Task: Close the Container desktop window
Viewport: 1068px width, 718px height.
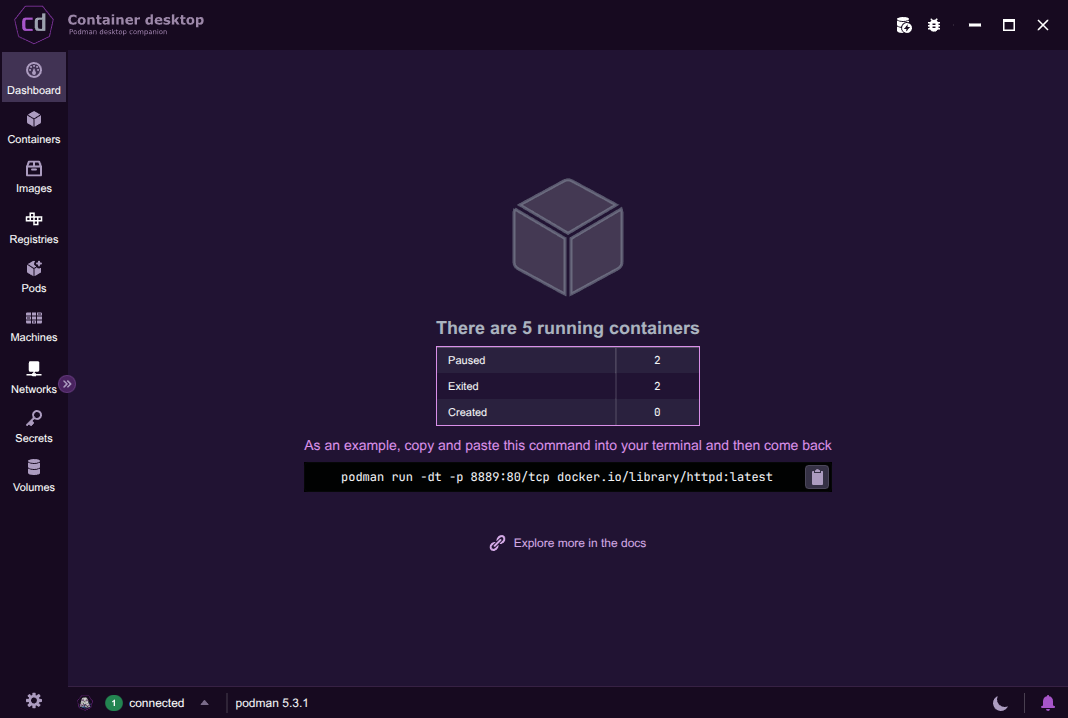Action: pyautogui.click(x=1043, y=25)
